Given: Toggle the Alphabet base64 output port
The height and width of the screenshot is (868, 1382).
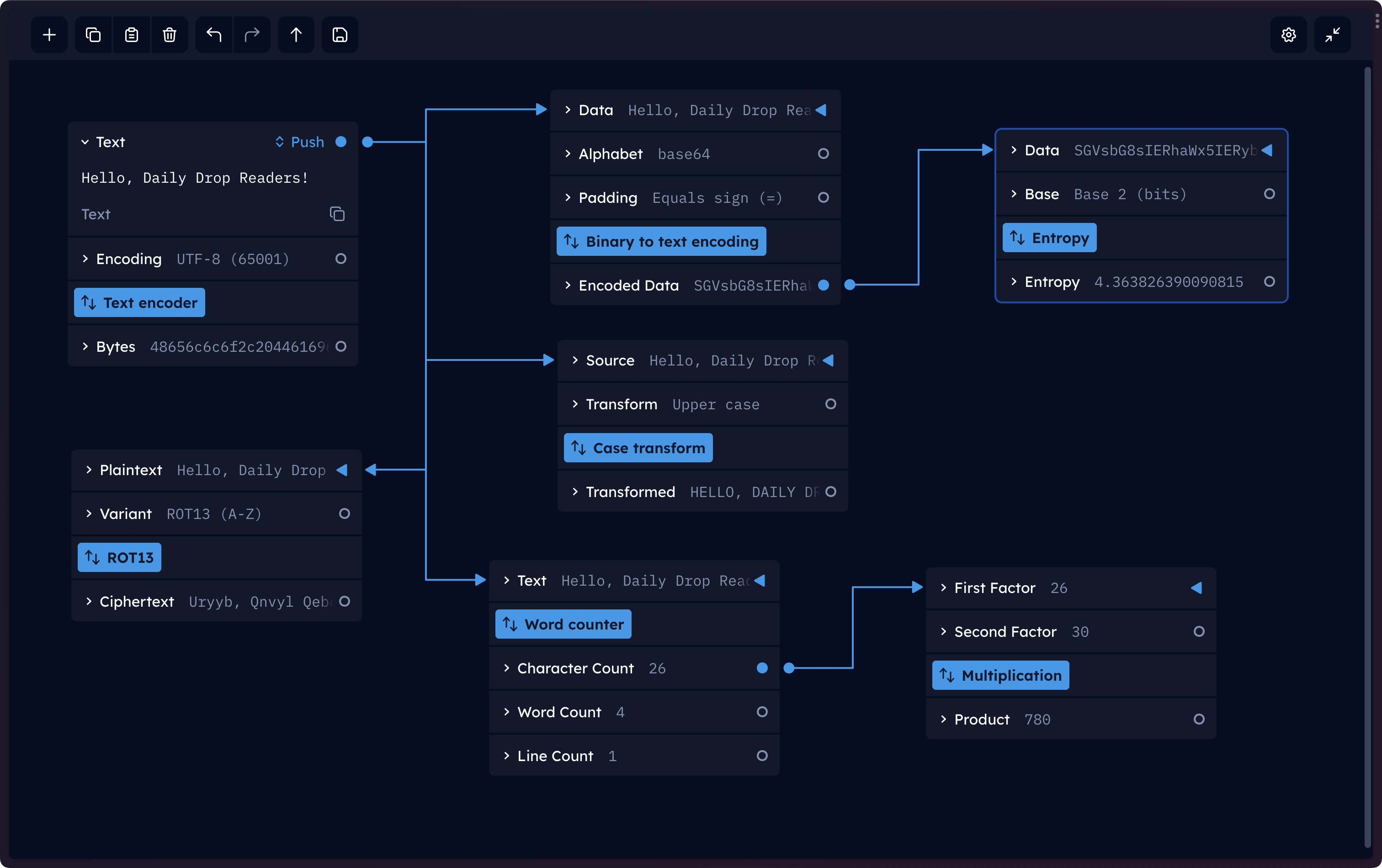Looking at the screenshot, I should pyautogui.click(x=823, y=154).
